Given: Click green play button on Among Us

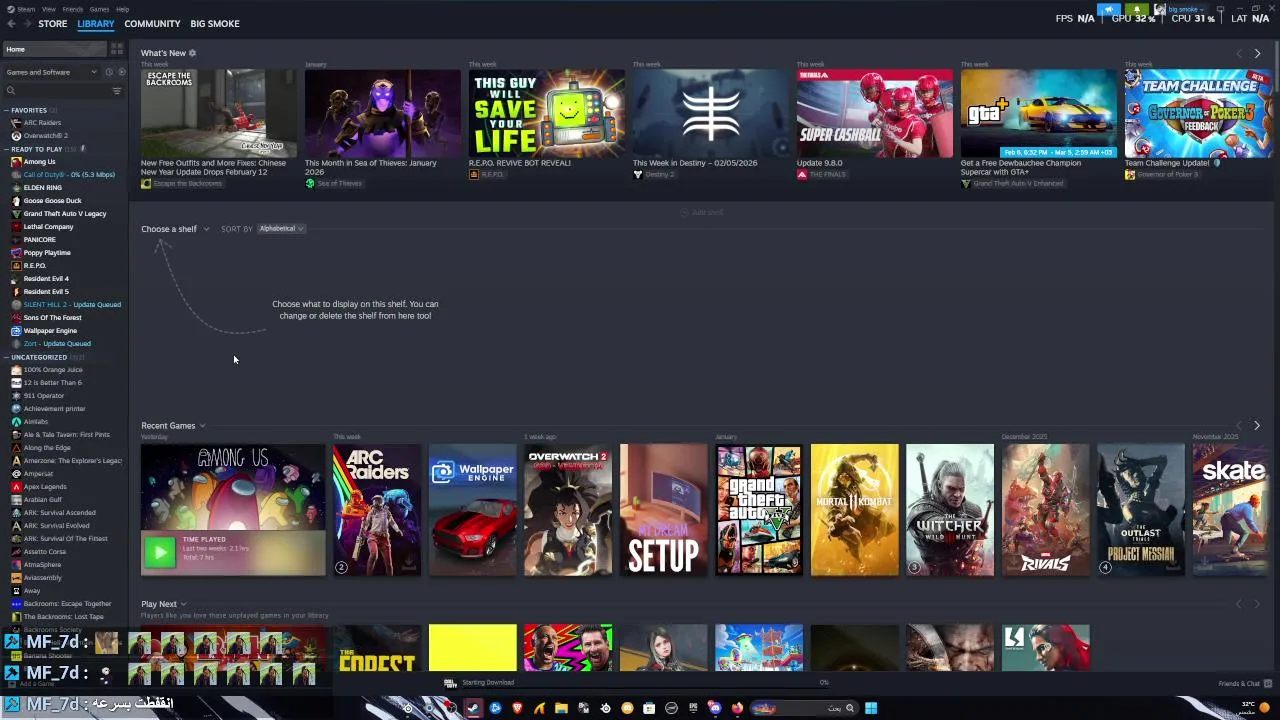Looking at the screenshot, I should tap(160, 552).
